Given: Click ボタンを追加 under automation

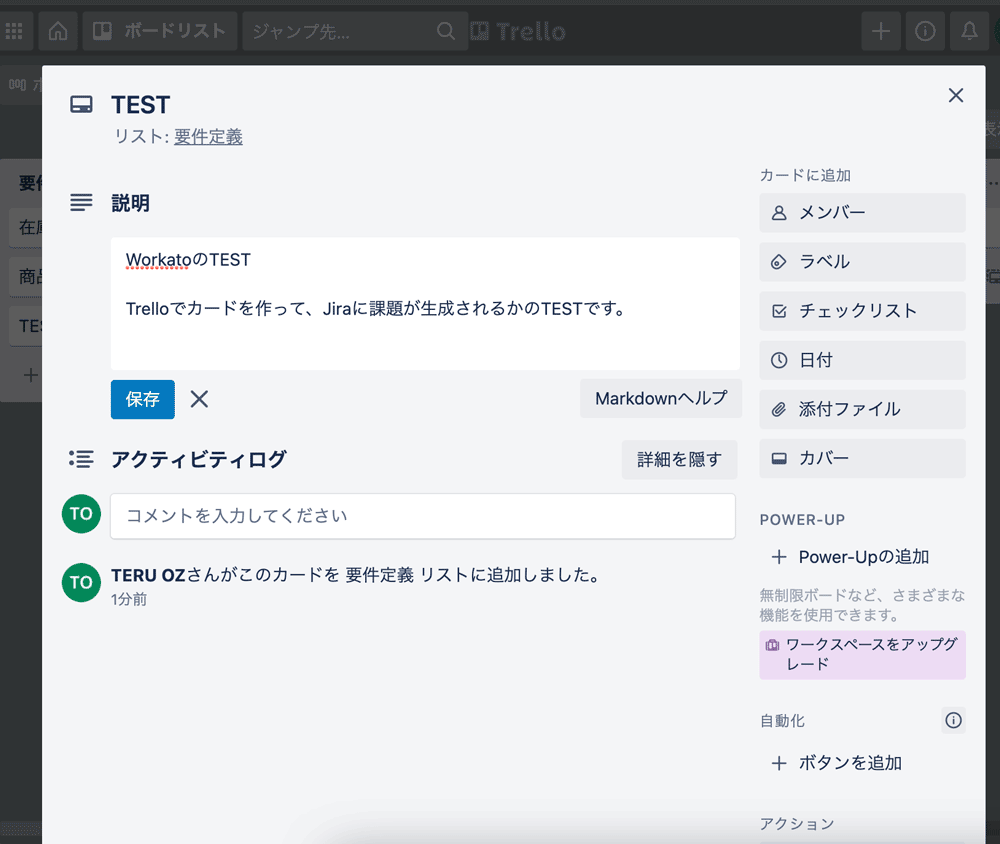Looking at the screenshot, I should coord(862,763).
